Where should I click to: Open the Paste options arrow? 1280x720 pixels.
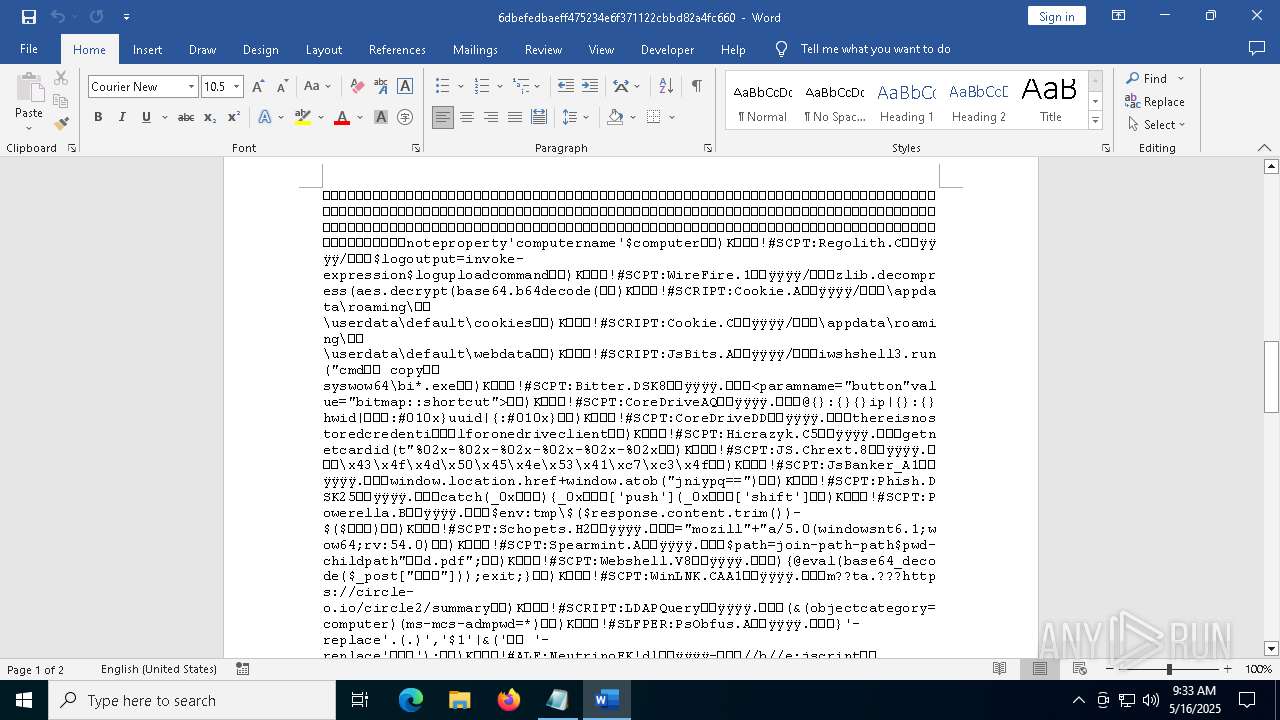coord(29,127)
